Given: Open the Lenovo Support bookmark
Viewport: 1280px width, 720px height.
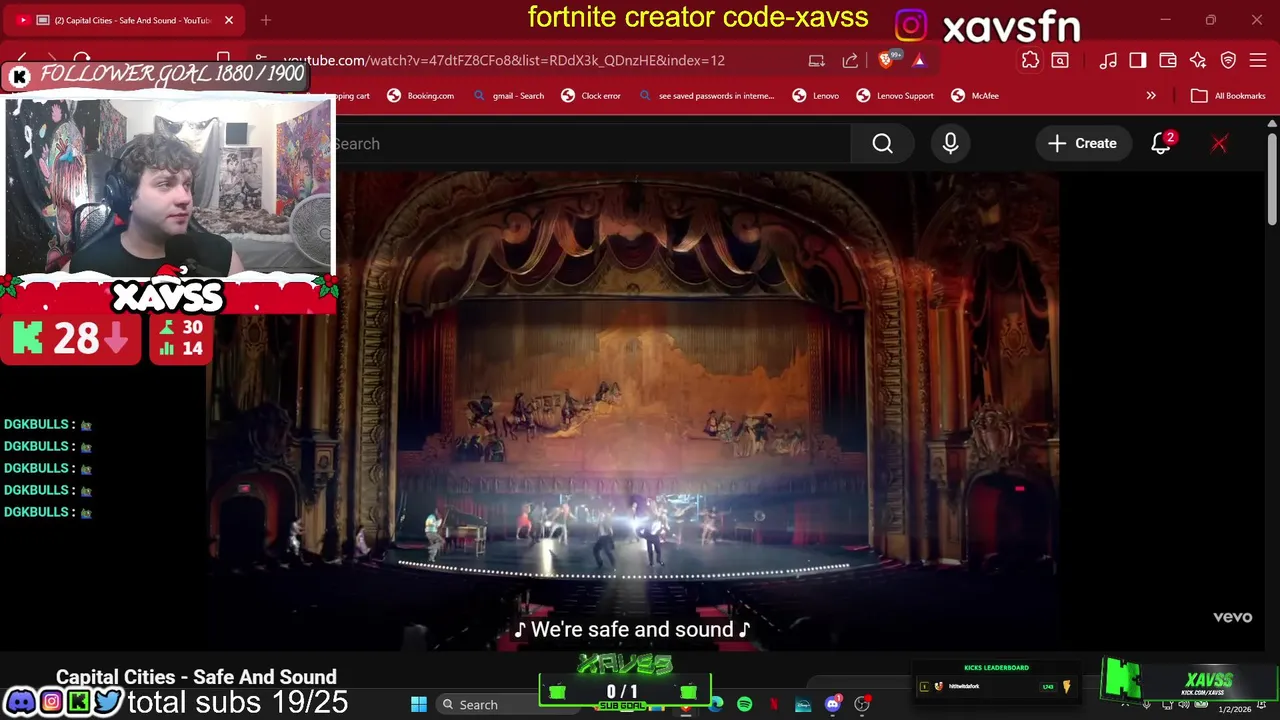Looking at the screenshot, I should tap(895, 96).
